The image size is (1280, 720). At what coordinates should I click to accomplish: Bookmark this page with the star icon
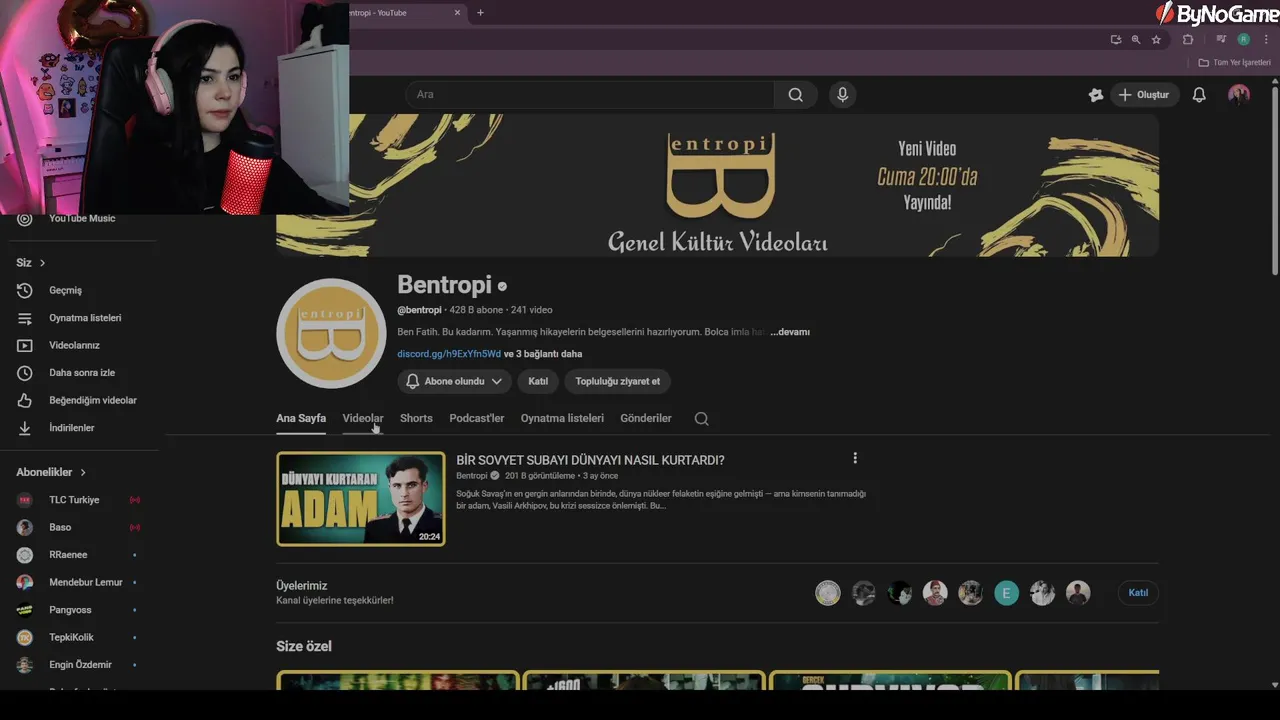coord(1156,40)
